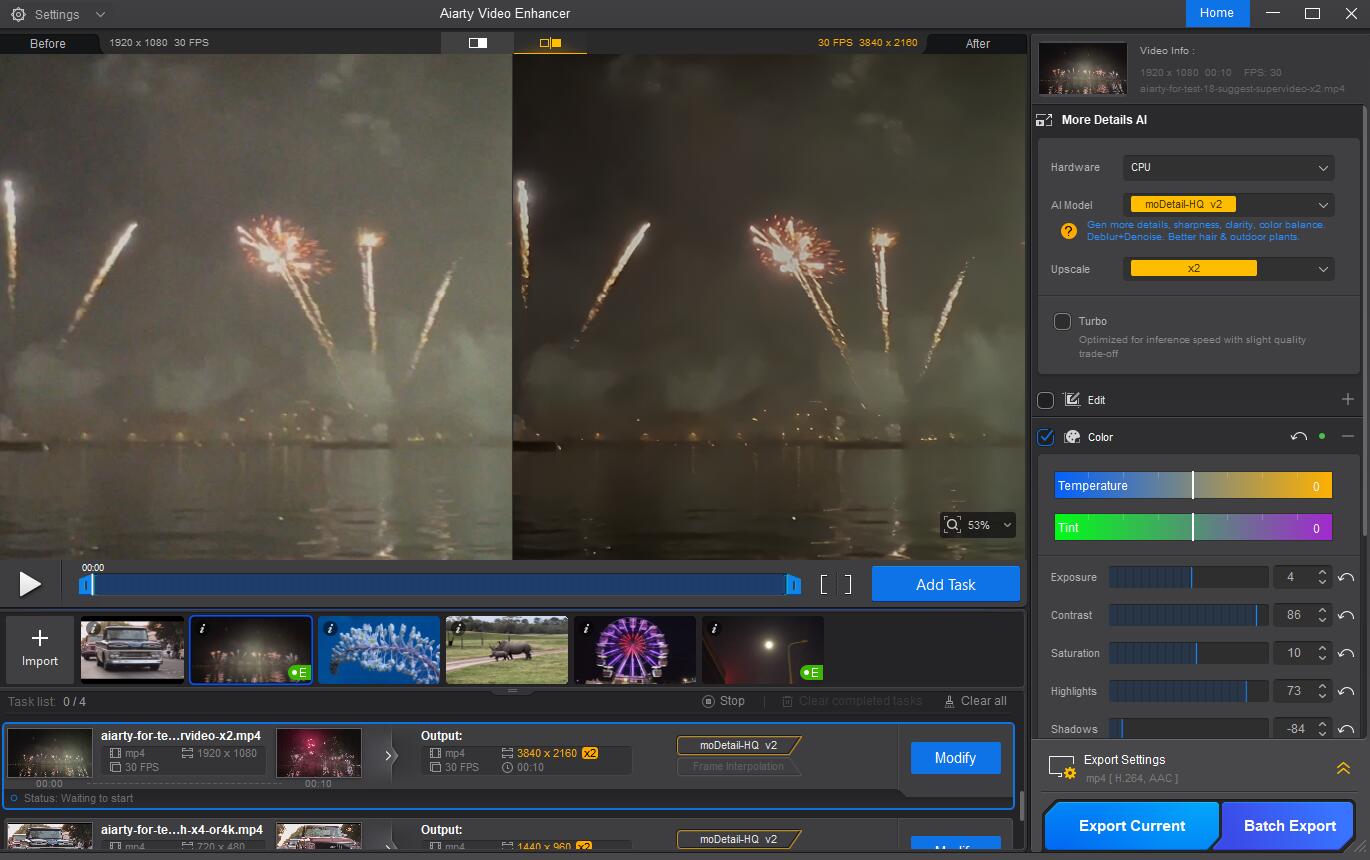
Task: Open the Settings menu
Action: coord(57,14)
